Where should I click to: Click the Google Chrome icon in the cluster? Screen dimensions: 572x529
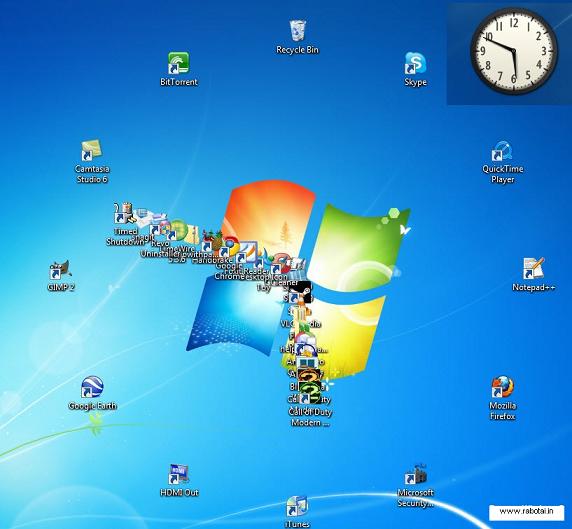[x=229, y=247]
